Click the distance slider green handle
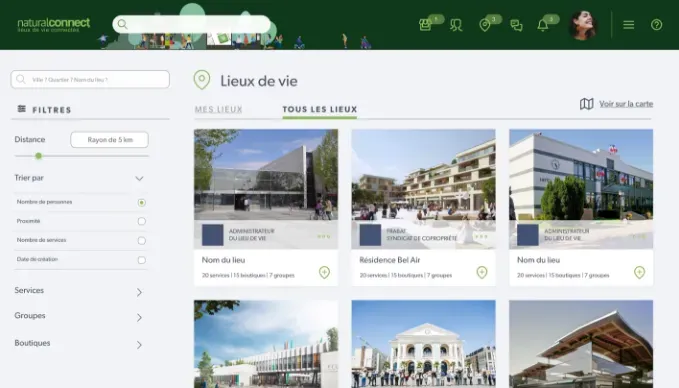The width and height of the screenshot is (679, 388). (39, 156)
